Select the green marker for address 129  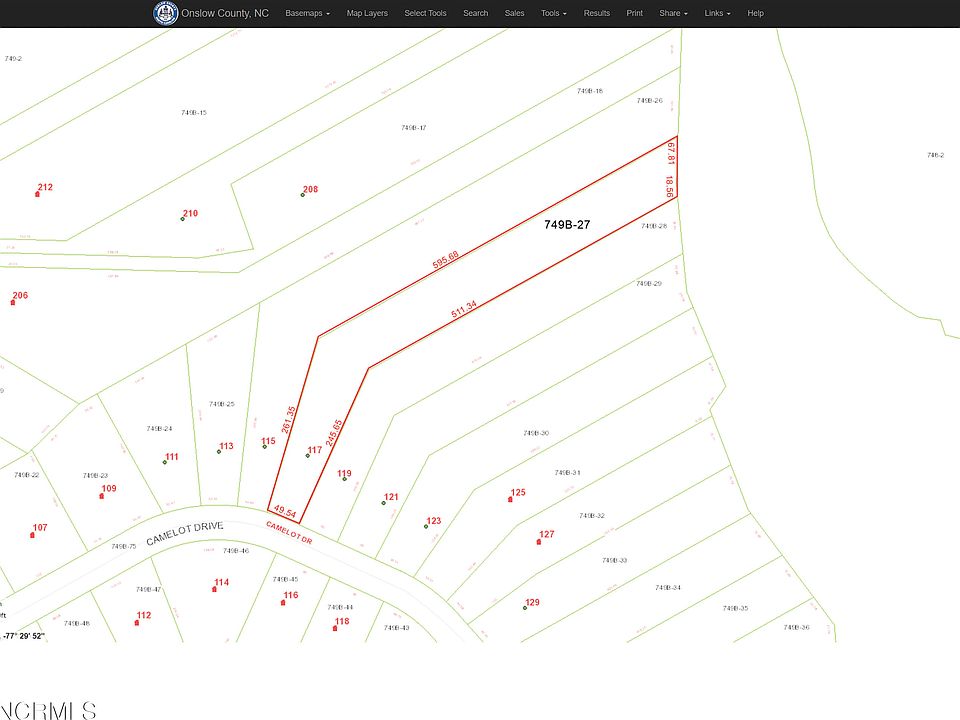point(525,608)
